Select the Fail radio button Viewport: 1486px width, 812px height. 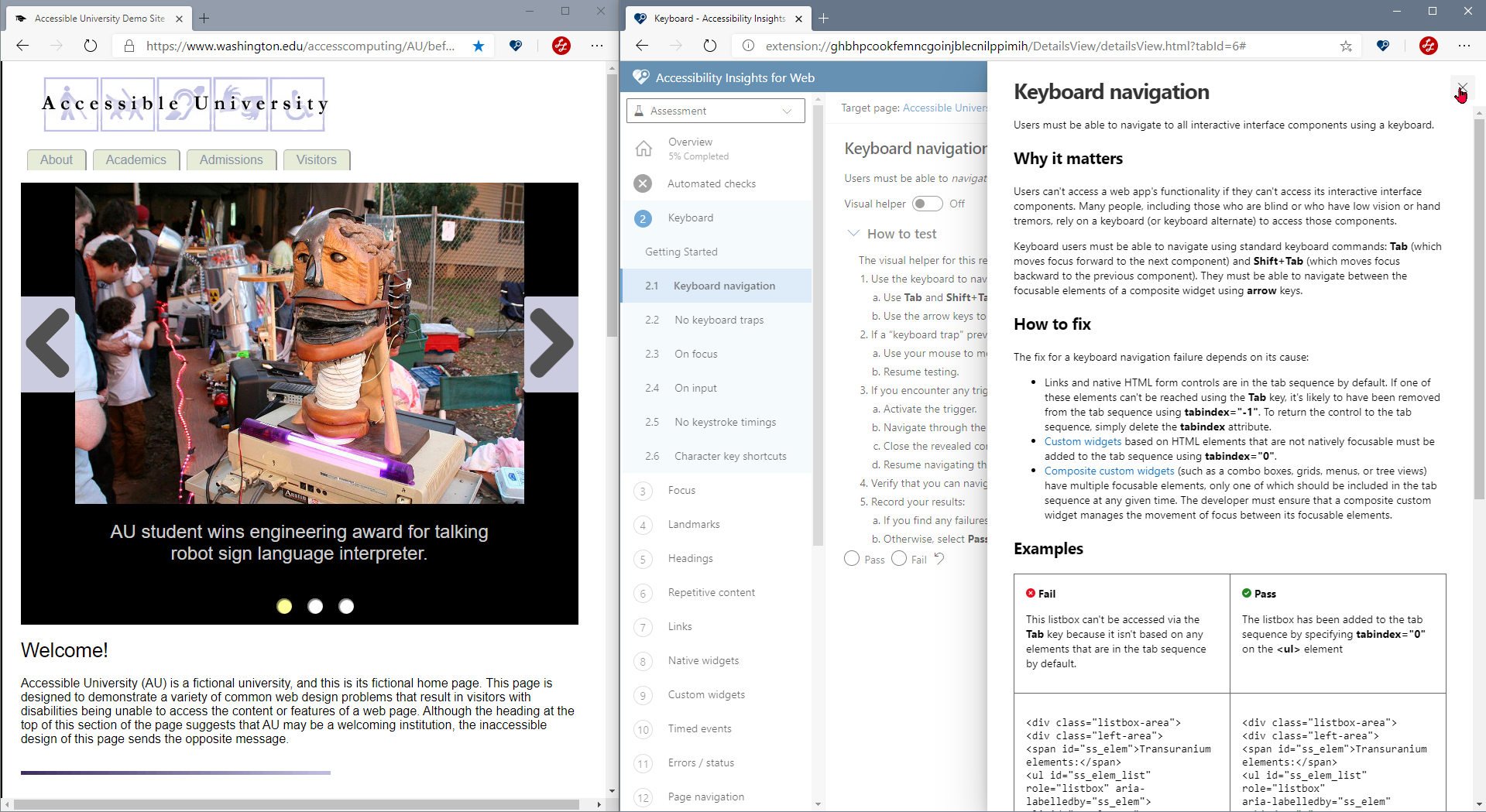click(x=899, y=558)
